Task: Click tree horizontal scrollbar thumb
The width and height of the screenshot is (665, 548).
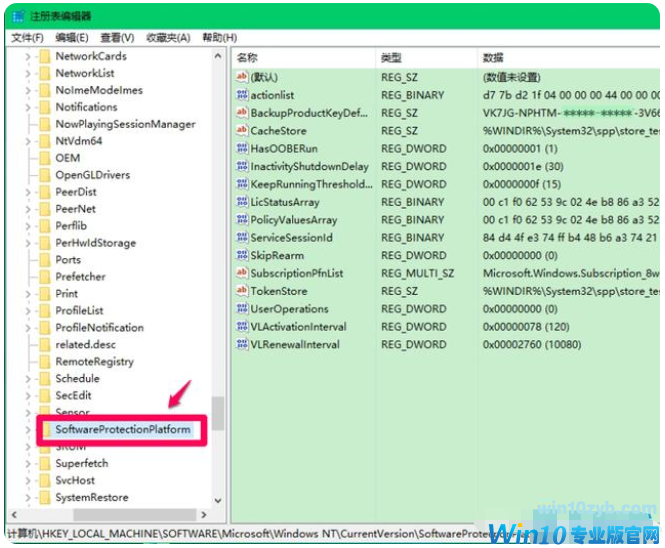Action: (135, 515)
